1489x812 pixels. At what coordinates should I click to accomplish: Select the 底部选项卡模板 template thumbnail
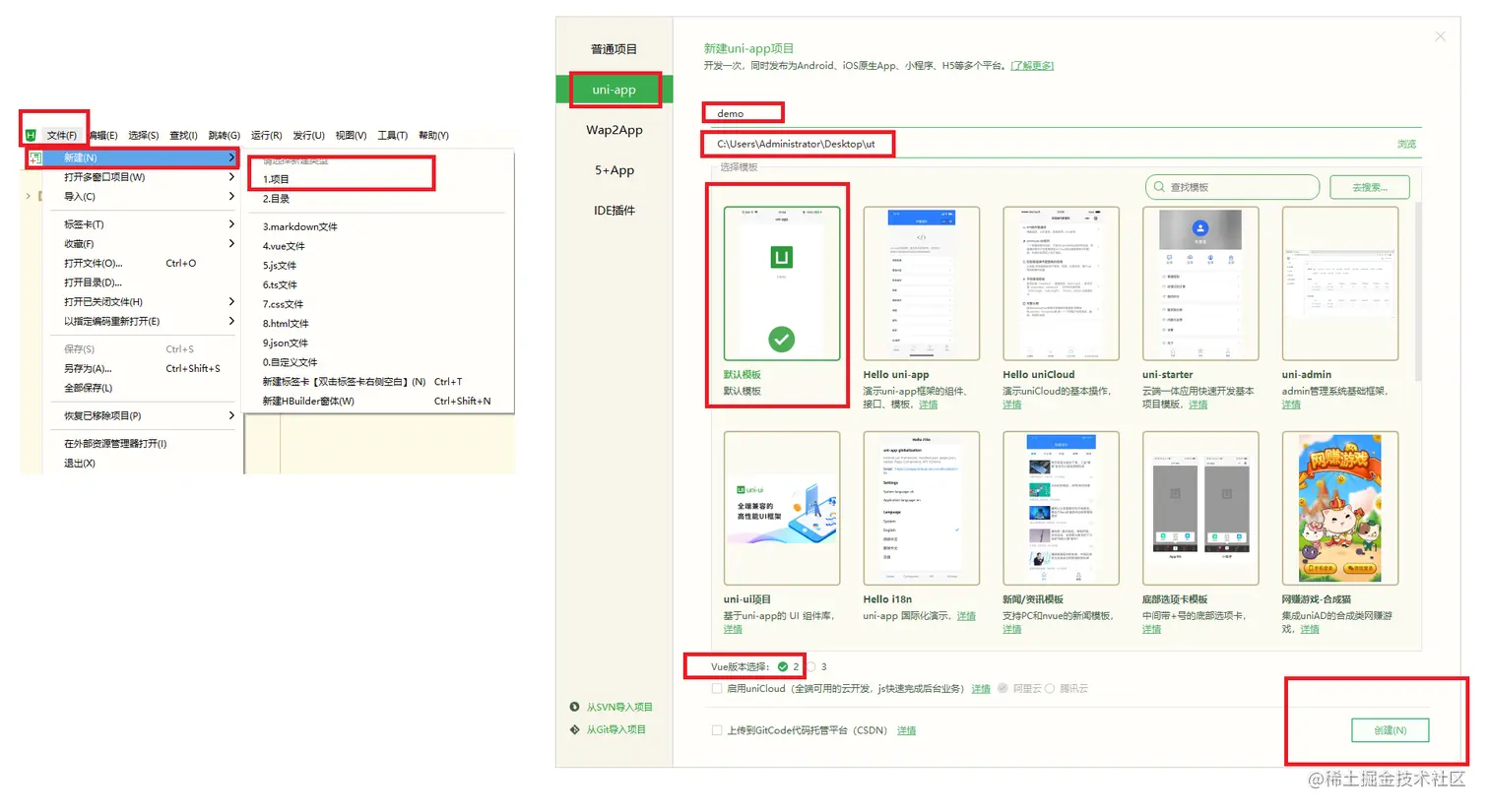pyautogui.click(x=1200, y=508)
